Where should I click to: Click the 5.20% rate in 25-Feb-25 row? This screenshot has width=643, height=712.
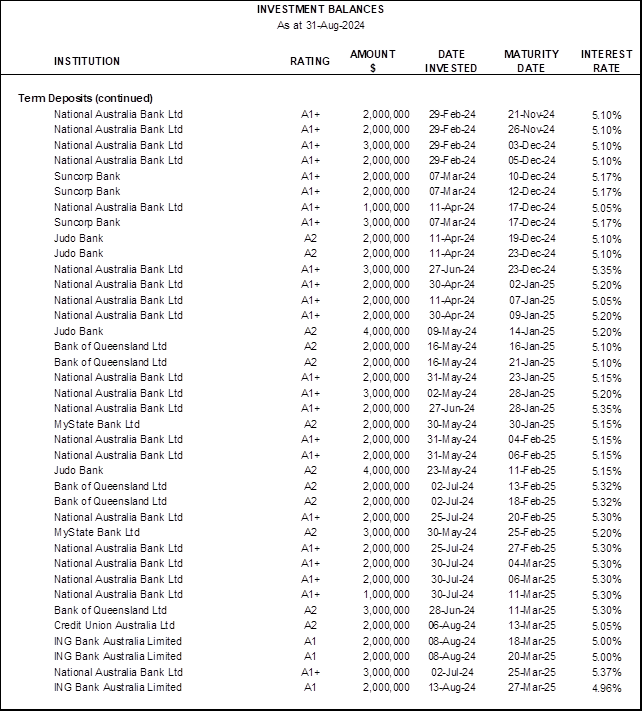click(607, 533)
